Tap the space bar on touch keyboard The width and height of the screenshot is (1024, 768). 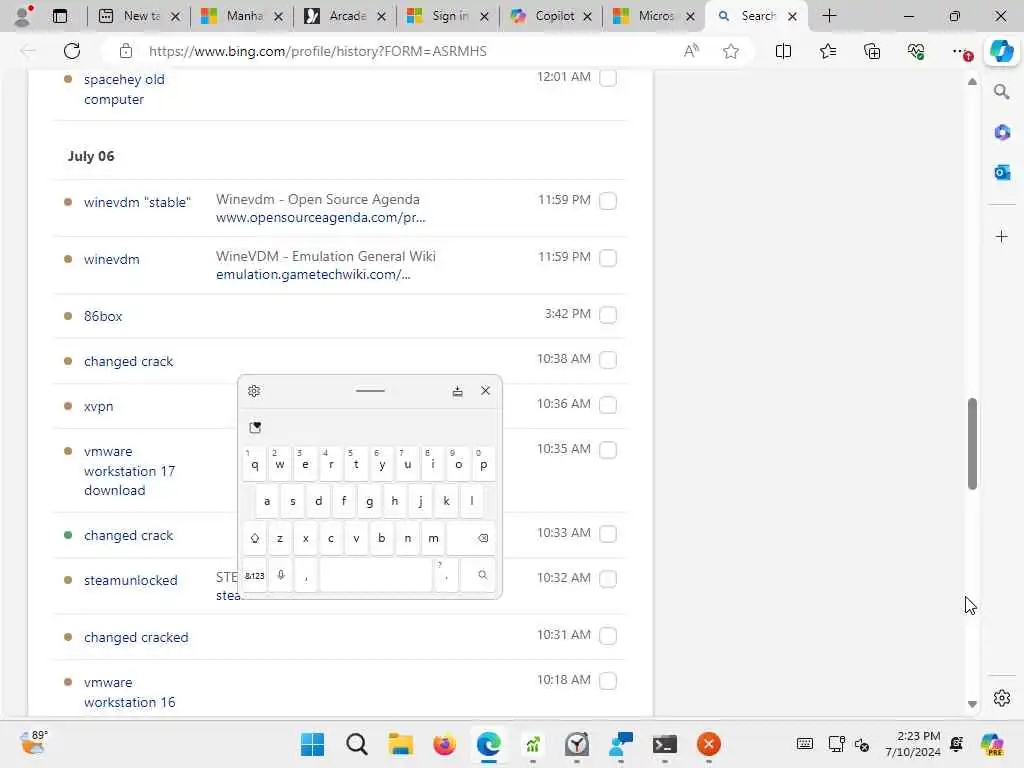pyautogui.click(x=376, y=575)
